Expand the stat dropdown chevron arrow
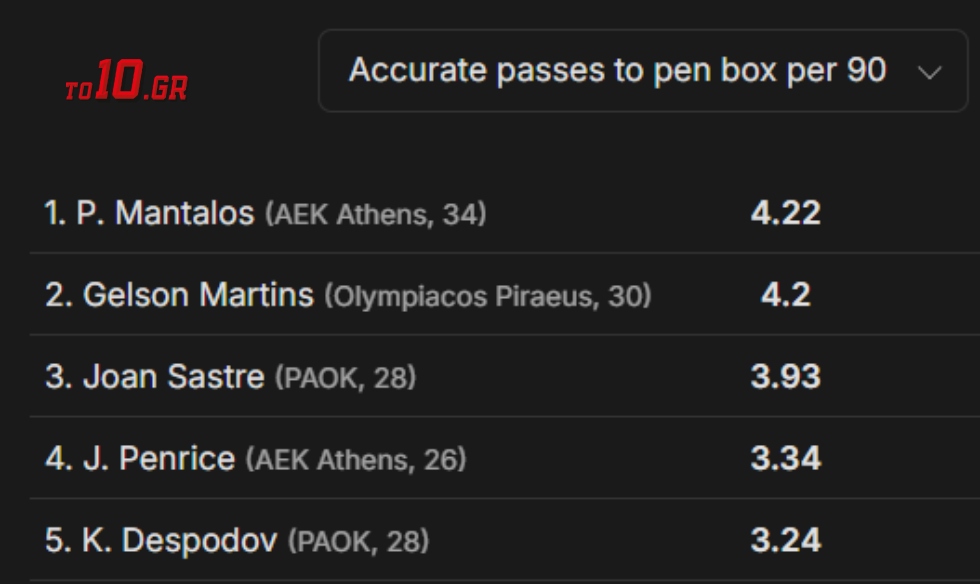 929,72
